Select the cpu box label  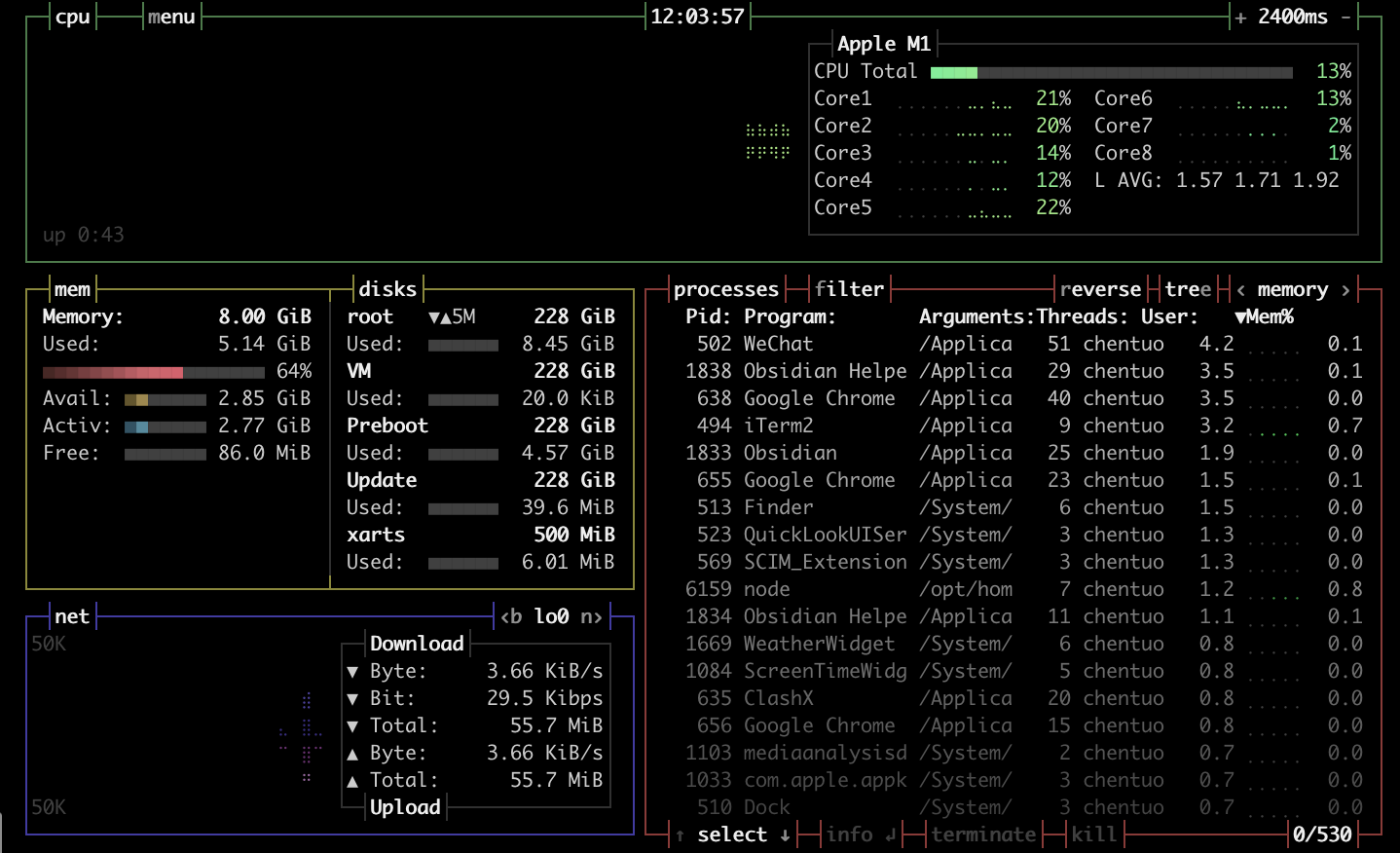73,18
